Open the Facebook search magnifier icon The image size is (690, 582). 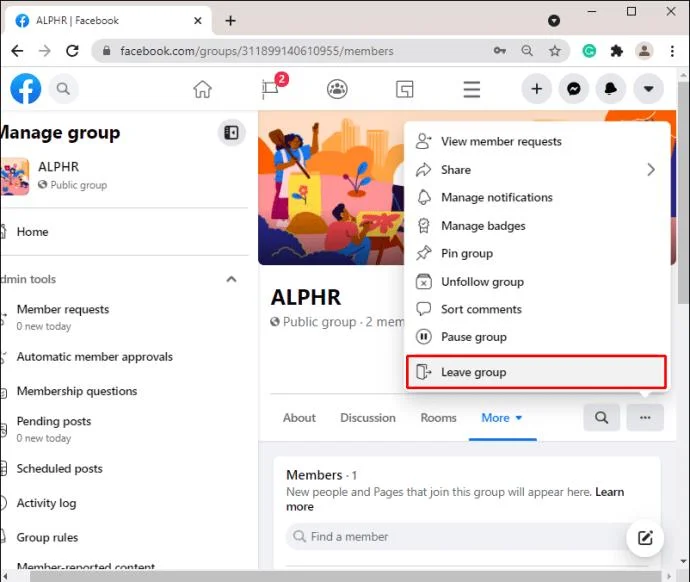point(63,89)
